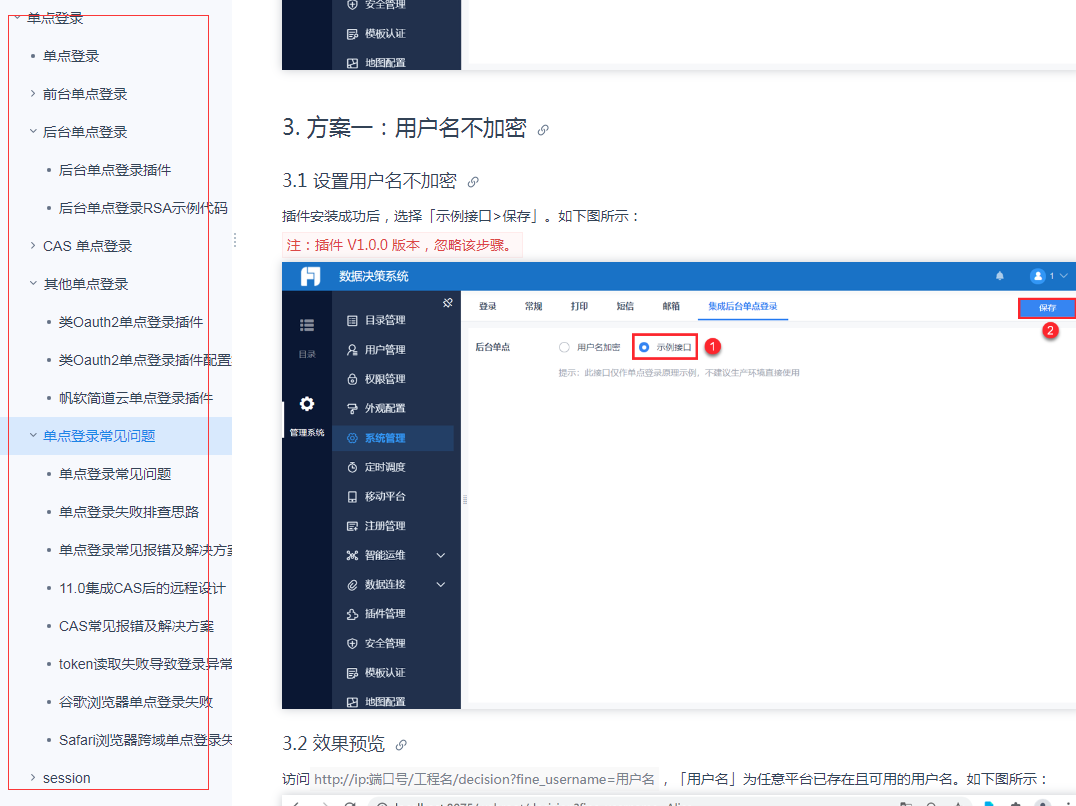1076x806 pixels.
Task: Click the blue 保存 button
Action: 1047,308
